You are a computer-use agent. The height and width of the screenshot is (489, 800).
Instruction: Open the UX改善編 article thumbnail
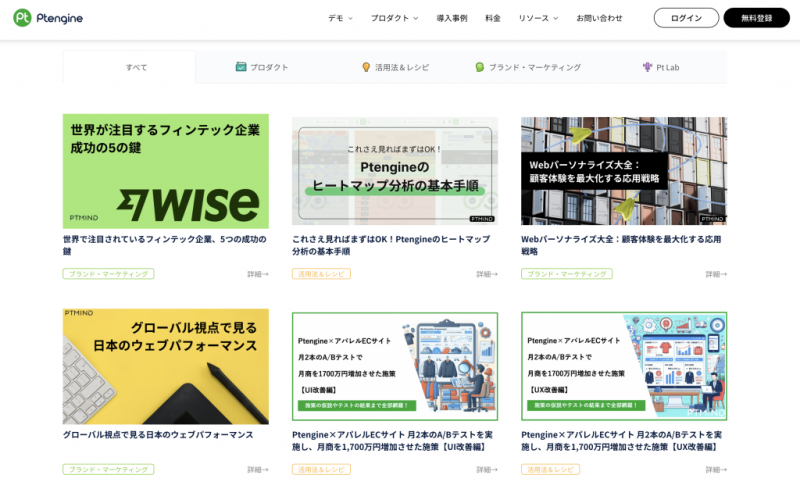(624, 366)
